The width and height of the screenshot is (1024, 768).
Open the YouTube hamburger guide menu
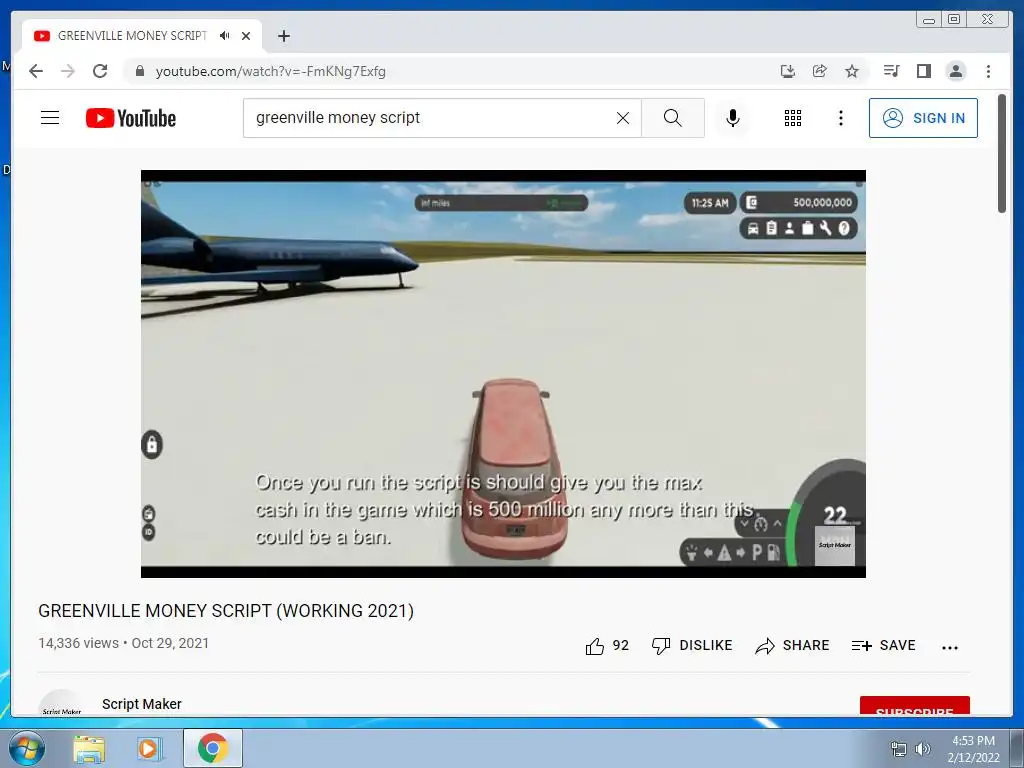pyautogui.click(x=50, y=118)
